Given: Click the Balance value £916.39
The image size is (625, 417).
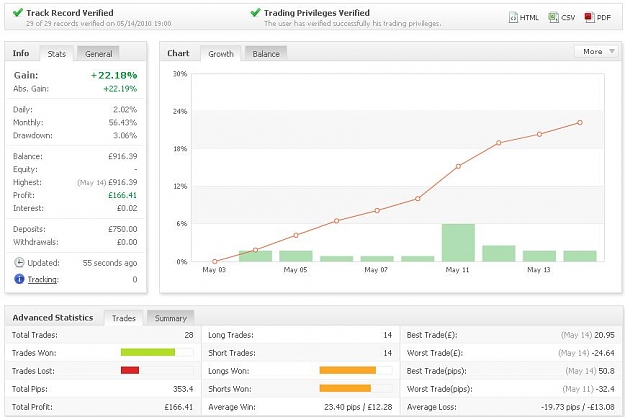Looking at the screenshot, I should (123, 156).
